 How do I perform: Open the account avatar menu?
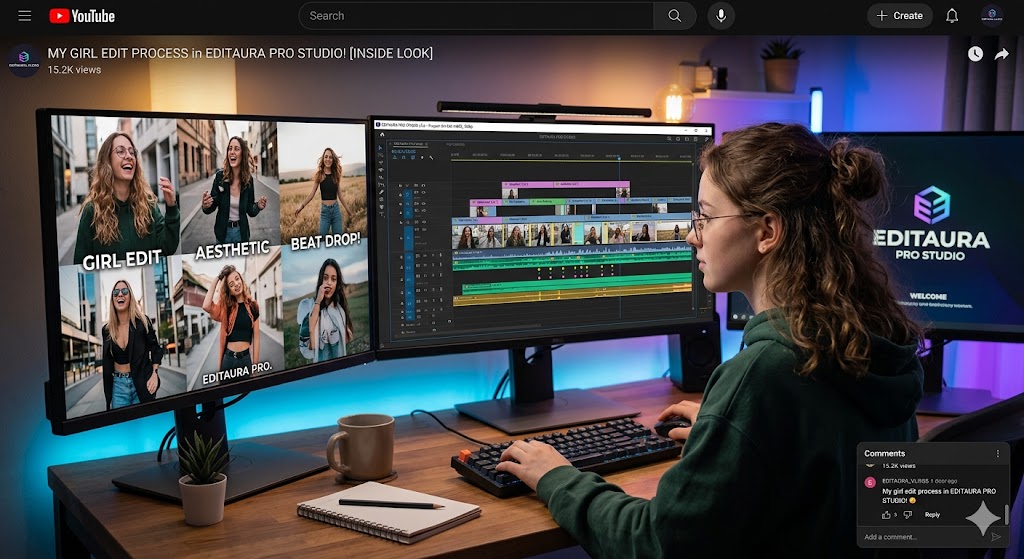click(x=991, y=16)
